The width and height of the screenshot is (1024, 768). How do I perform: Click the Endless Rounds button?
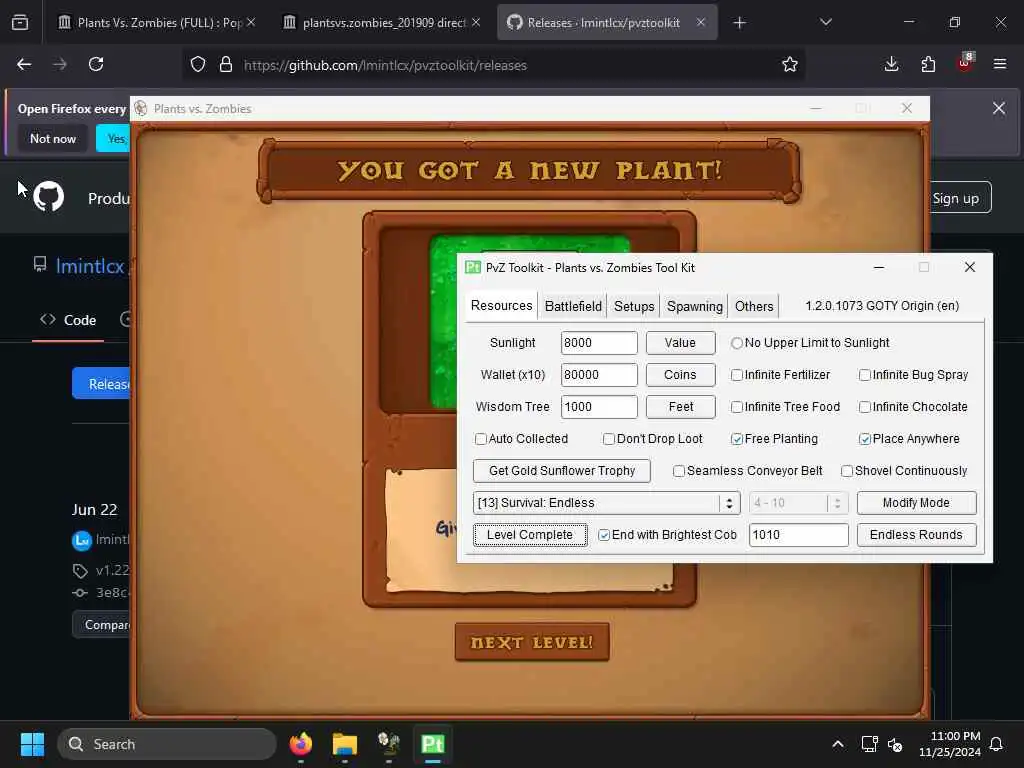click(916, 535)
